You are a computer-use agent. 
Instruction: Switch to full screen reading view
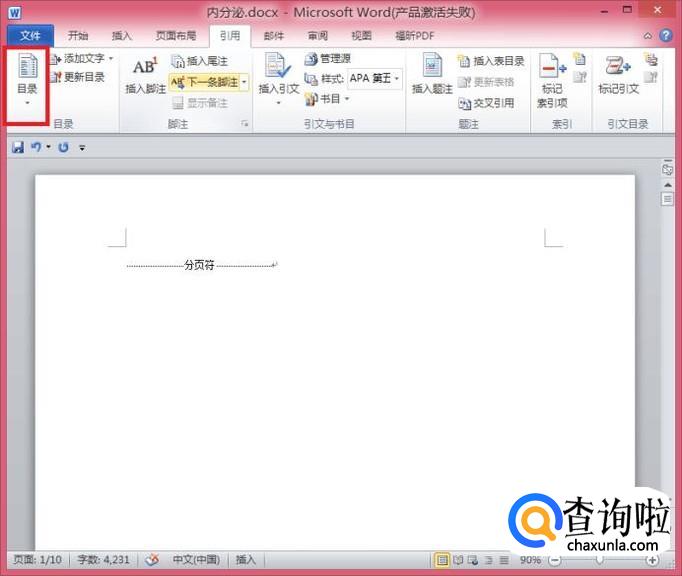458,560
